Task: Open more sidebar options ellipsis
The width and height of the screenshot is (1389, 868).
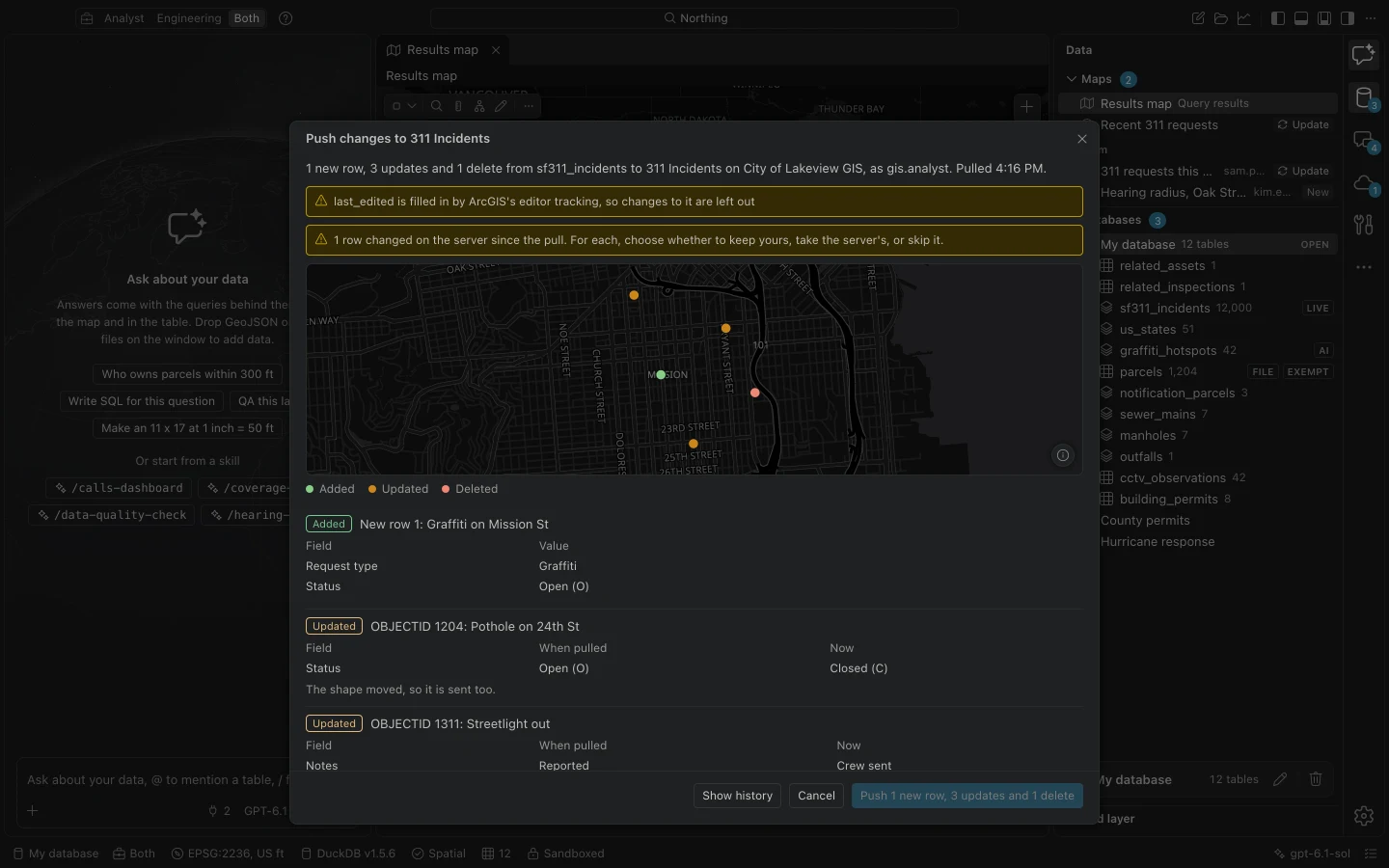Action: pos(1364,267)
